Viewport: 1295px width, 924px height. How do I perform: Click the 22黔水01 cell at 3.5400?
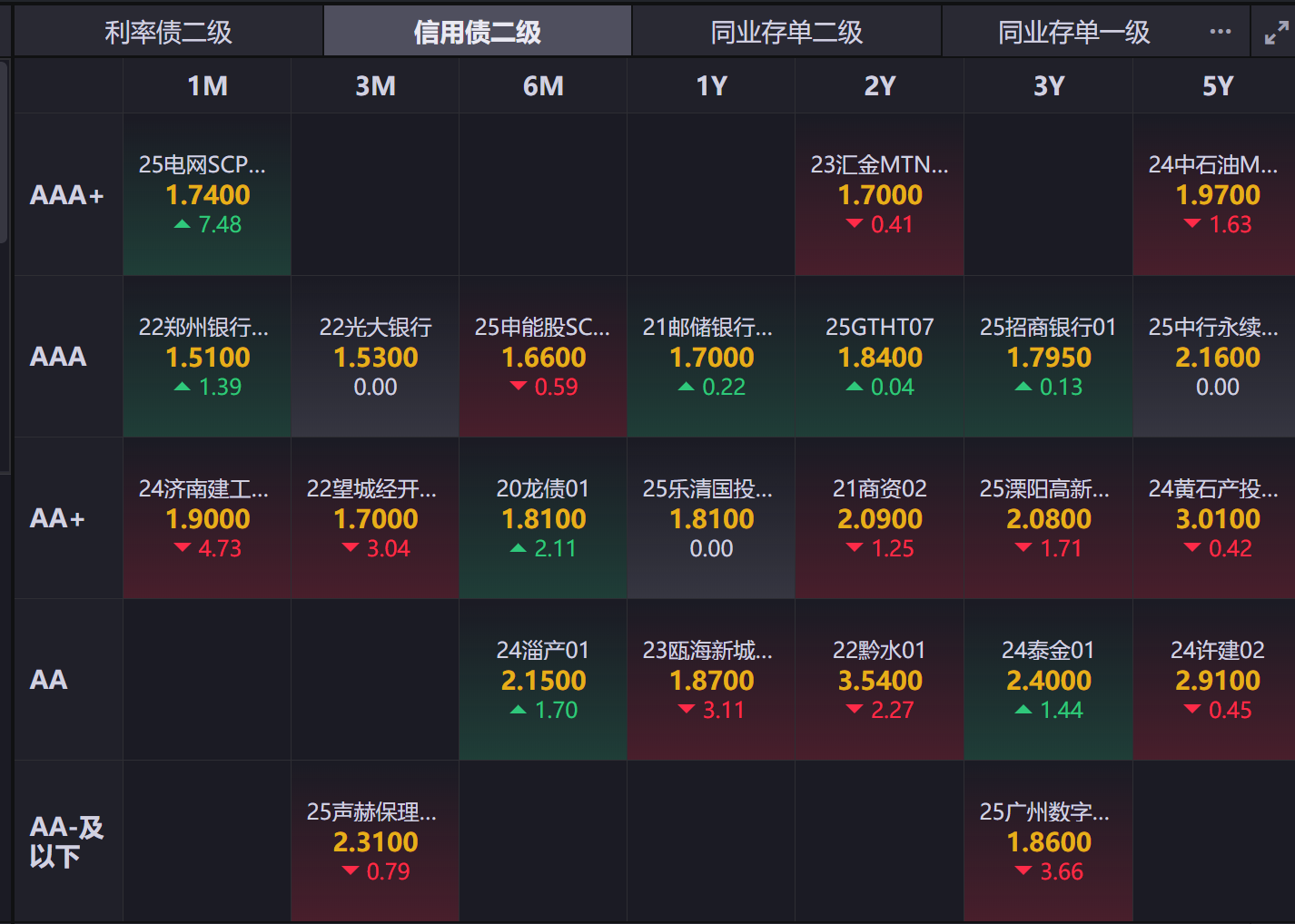tap(879, 680)
